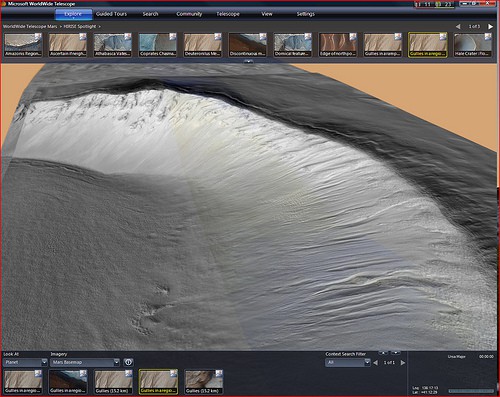Open the Context Search Filter dropdown

[348, 362]
